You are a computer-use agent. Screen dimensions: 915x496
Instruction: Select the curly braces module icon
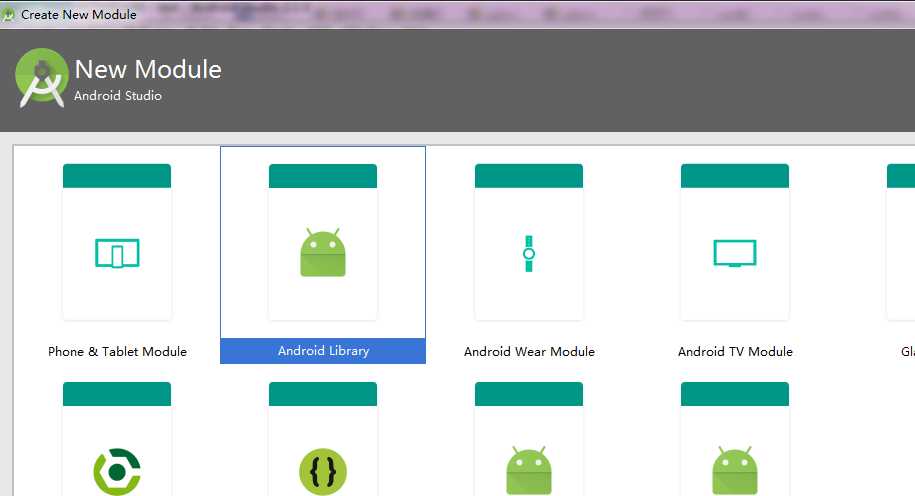(x=323, y=471)
